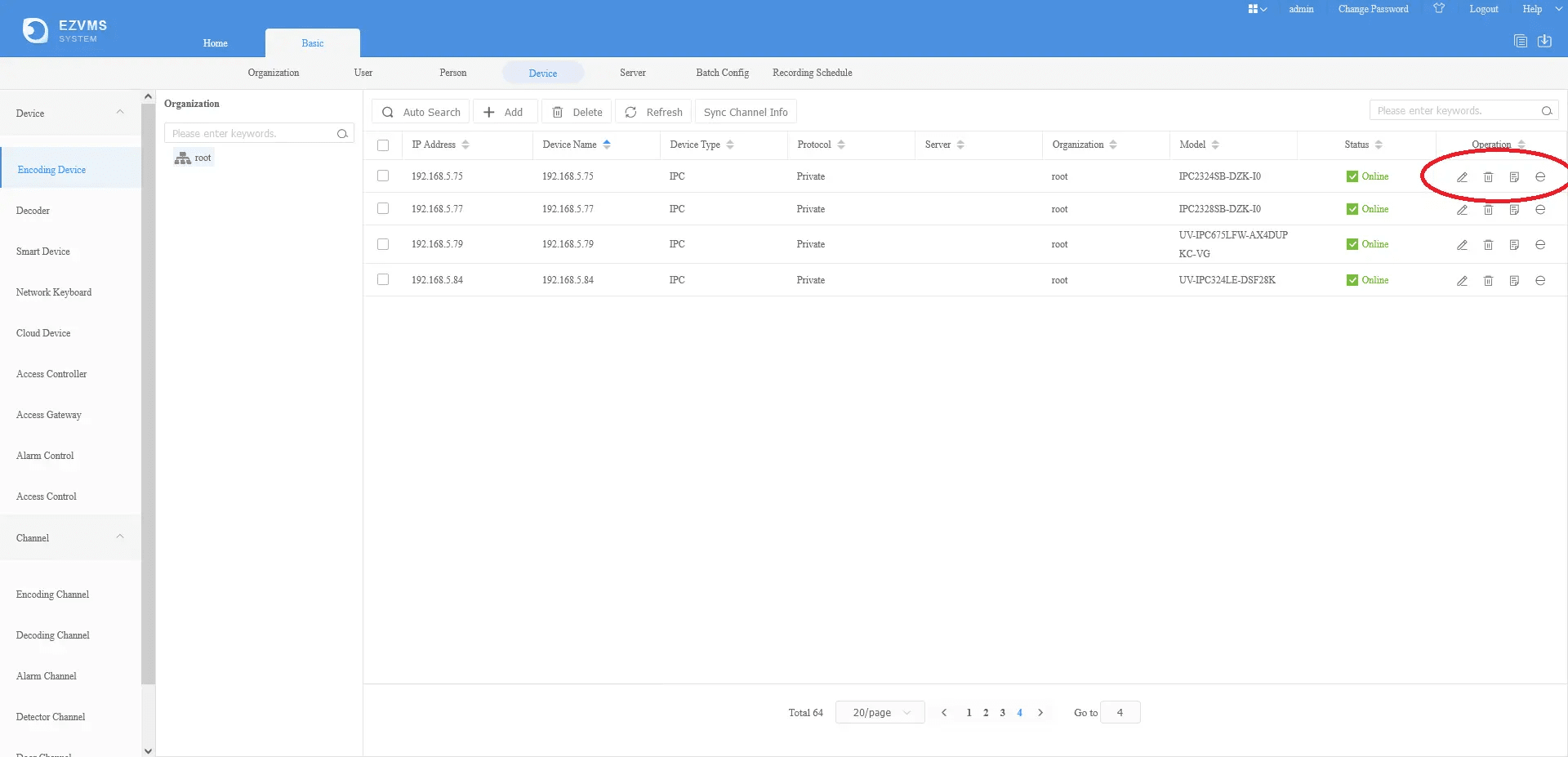This screenshot has height=757, width=1568.
Task: Collapse the Channel sidebar section
Action: click(120, 537)
